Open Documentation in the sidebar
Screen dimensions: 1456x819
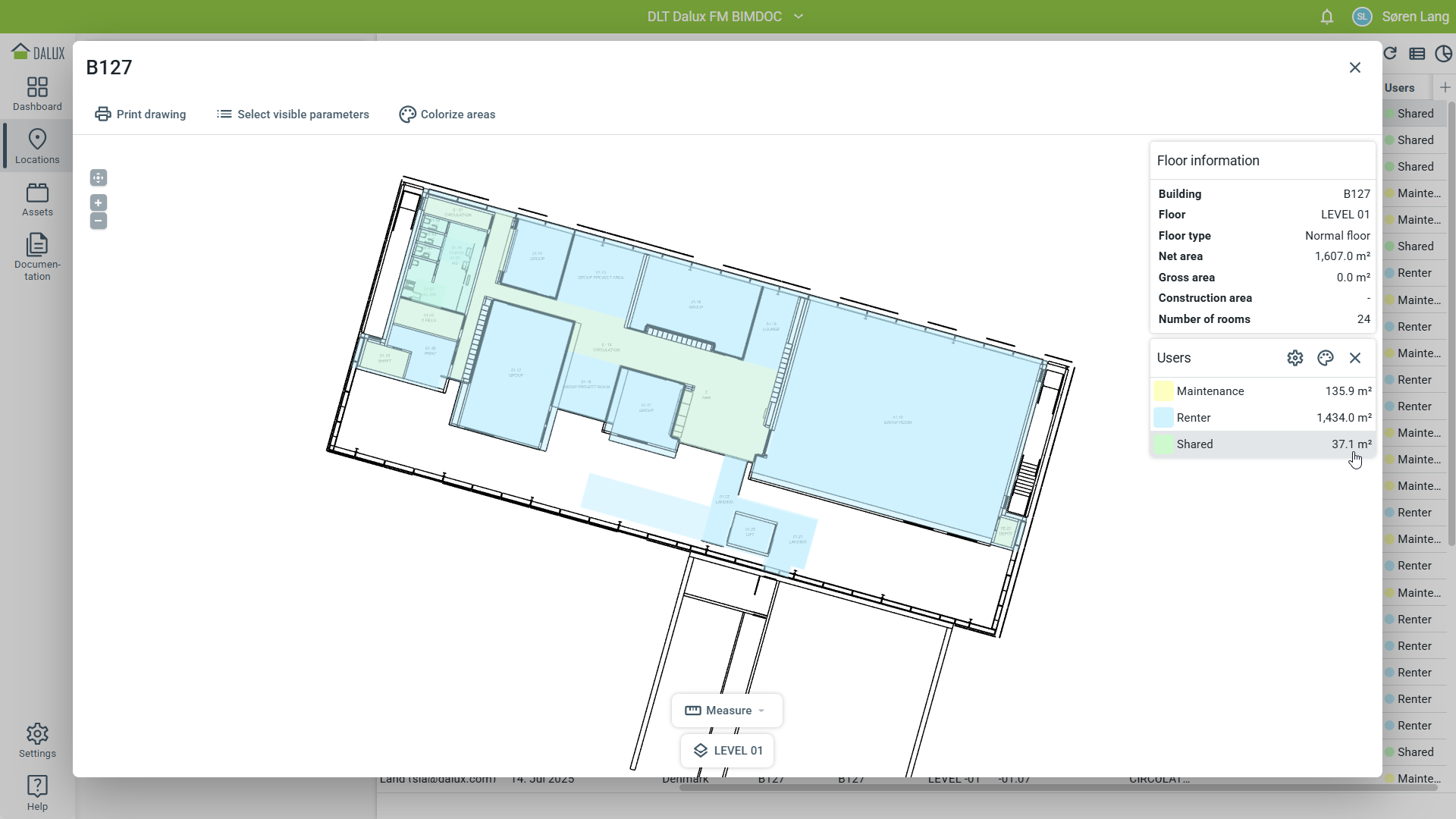pos(37,256)
